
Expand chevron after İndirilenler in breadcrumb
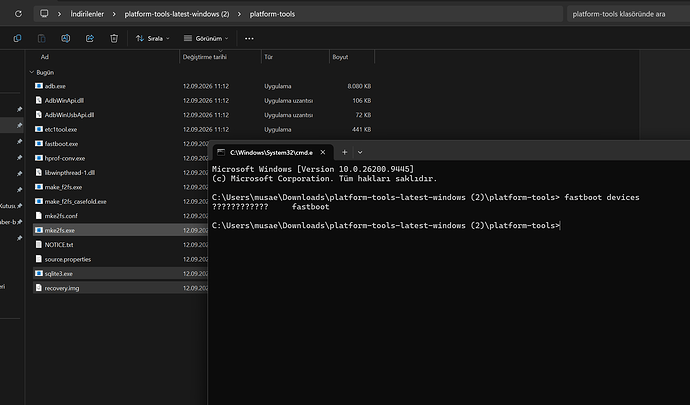(114, 14)
